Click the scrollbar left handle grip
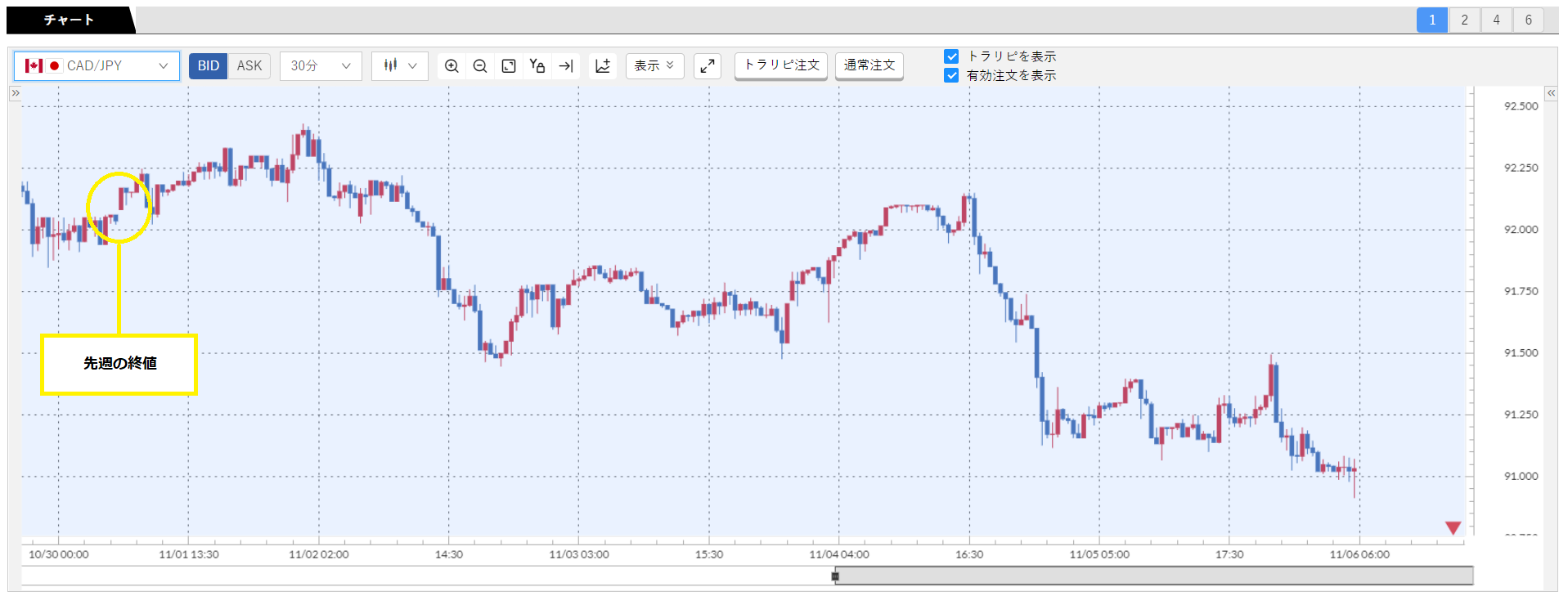This screenshot has width=1568, height=596. pos(835,576)
